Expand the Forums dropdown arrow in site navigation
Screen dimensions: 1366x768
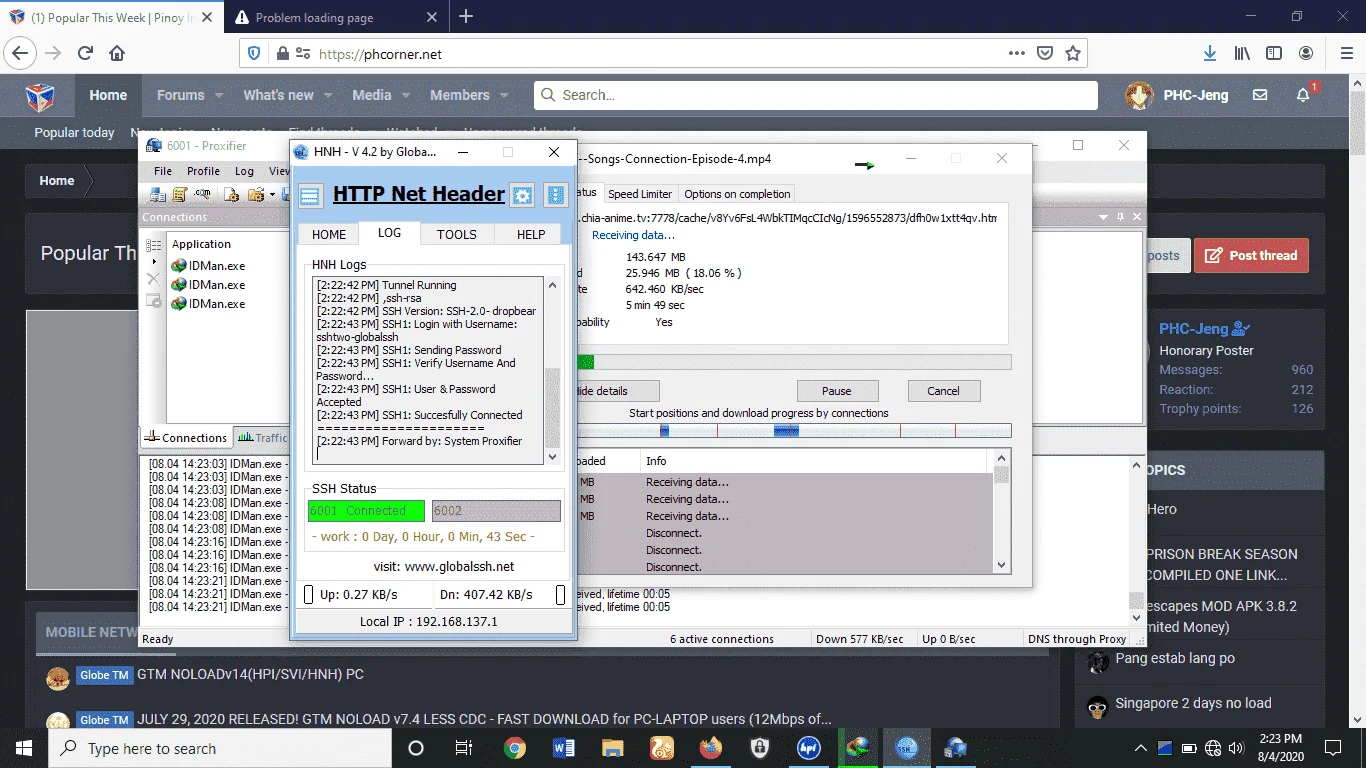[x=217, y=96]
